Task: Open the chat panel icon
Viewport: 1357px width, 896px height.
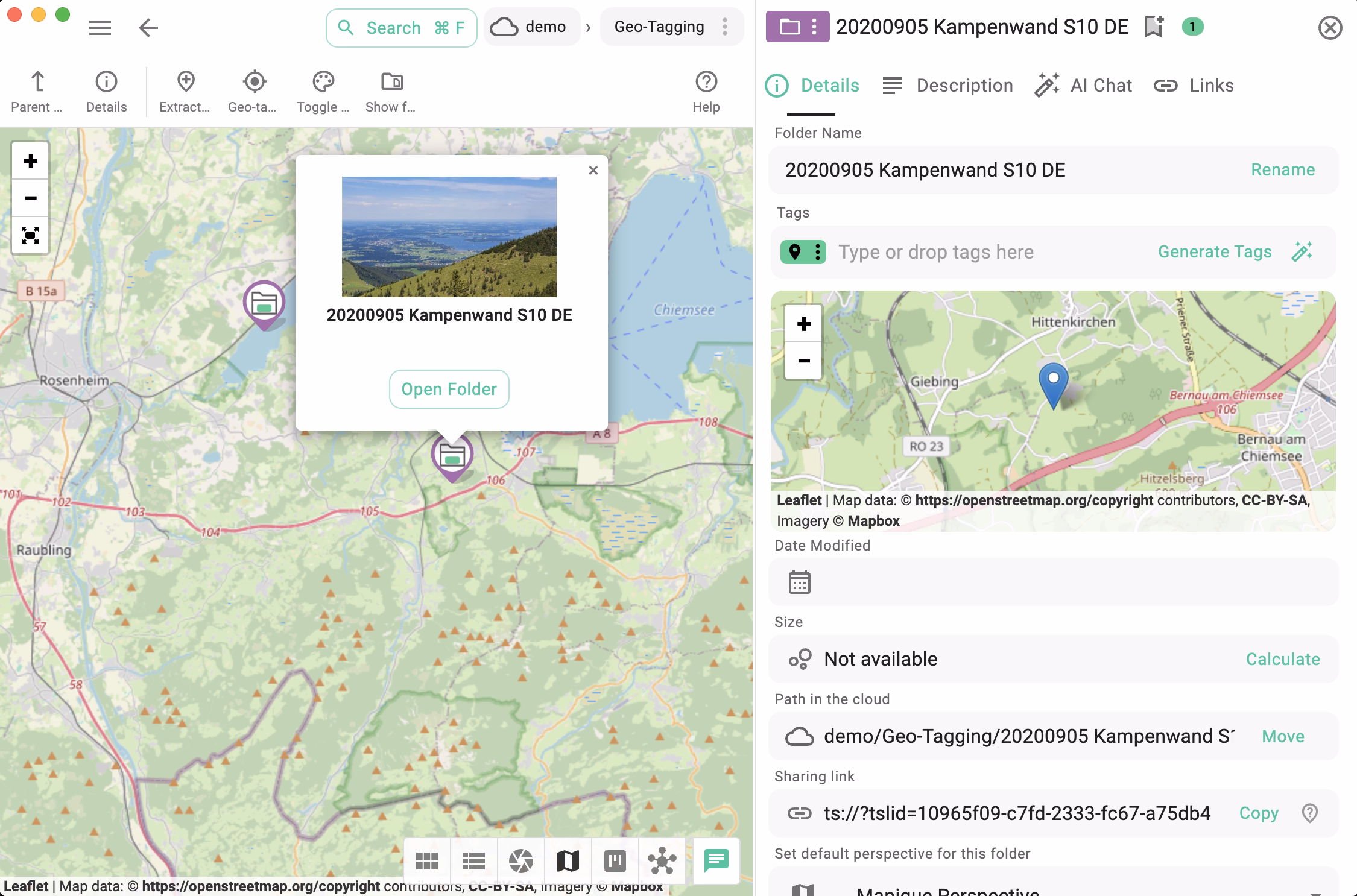Action: click(716, 861)
